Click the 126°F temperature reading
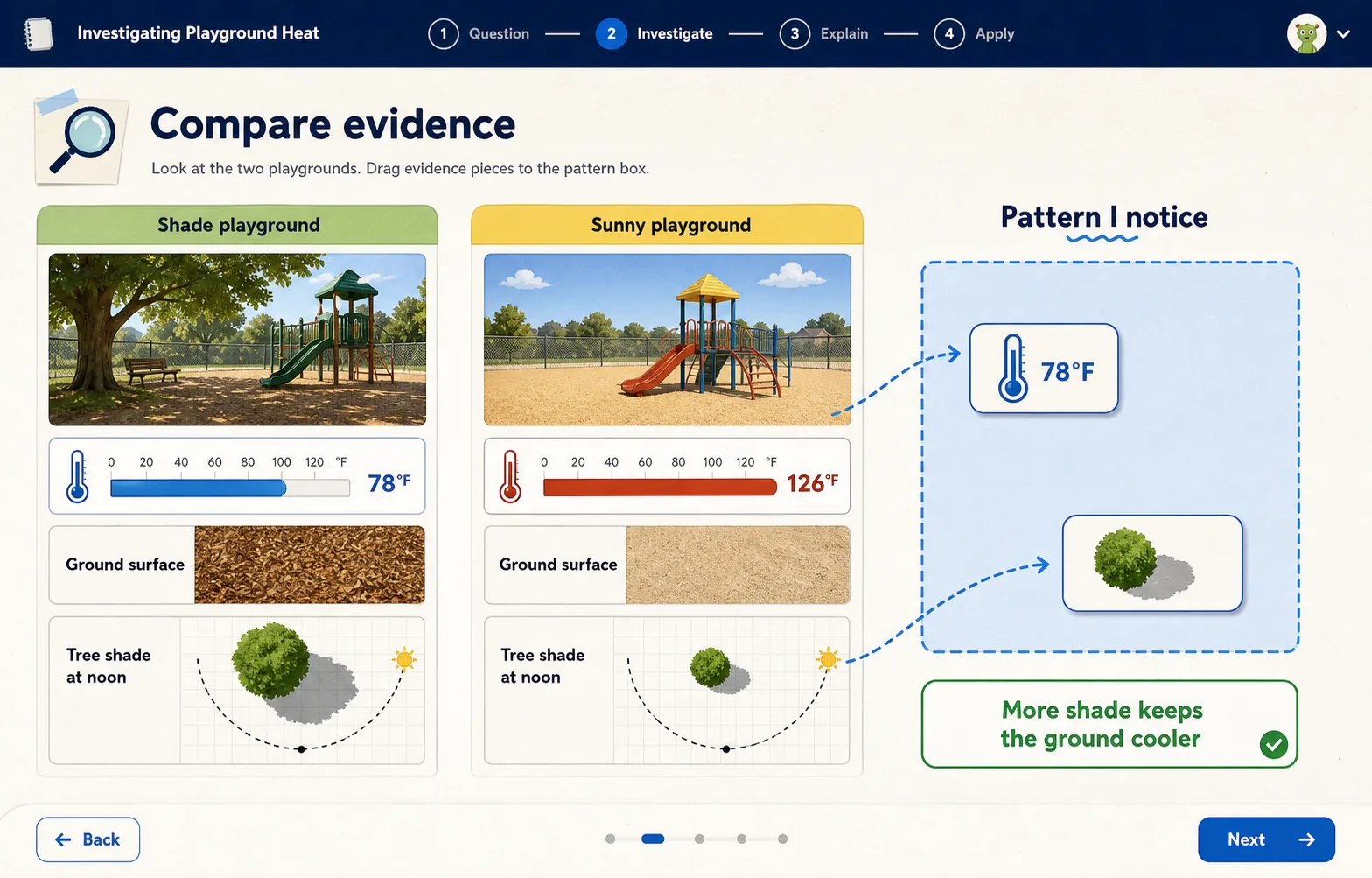1372x878 pixels. (812, 483)
